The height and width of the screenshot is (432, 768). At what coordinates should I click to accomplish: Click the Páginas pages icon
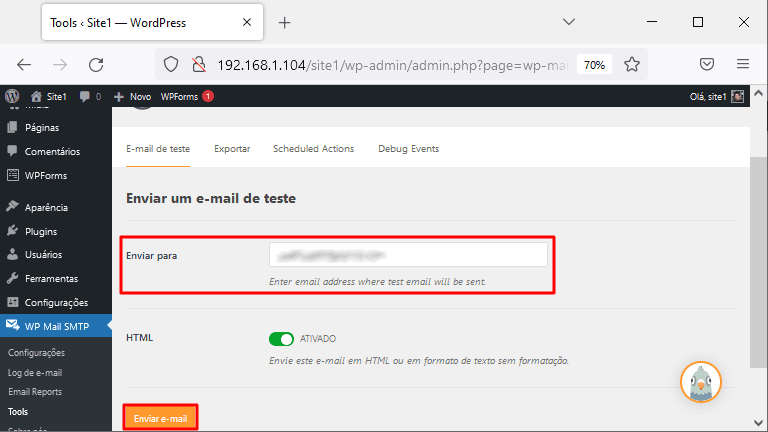[x=13, y=127]
